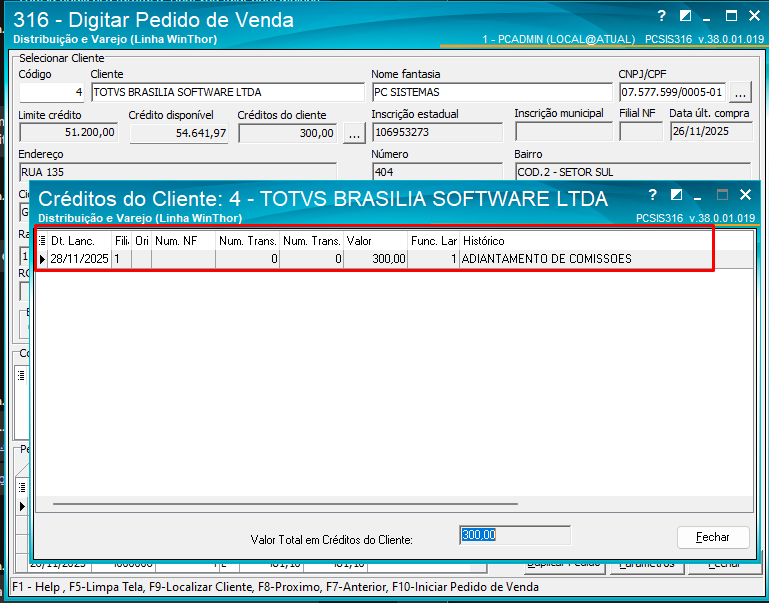The width and height of the screenshot is (769, 603).
Task: Click the Código input field
Action: coord(51,92)
